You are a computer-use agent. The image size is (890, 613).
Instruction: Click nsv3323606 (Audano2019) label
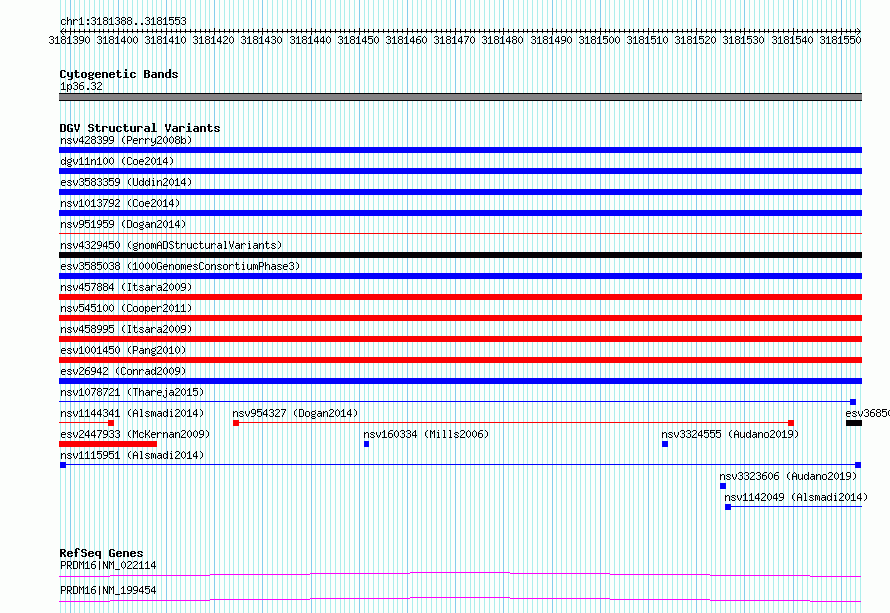pos(788,476)
